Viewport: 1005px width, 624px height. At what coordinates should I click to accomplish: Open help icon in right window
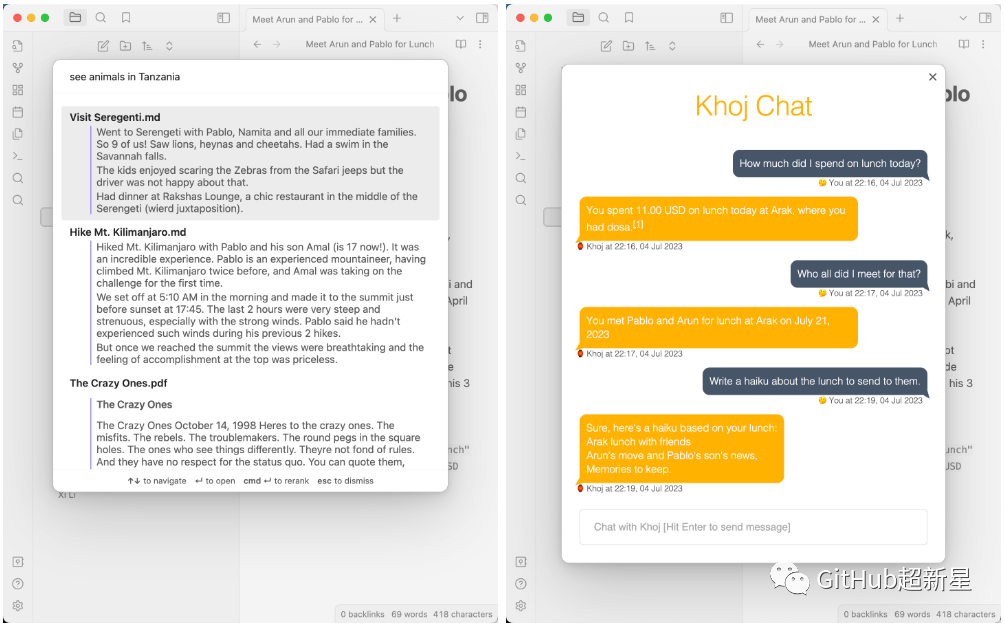521,584
